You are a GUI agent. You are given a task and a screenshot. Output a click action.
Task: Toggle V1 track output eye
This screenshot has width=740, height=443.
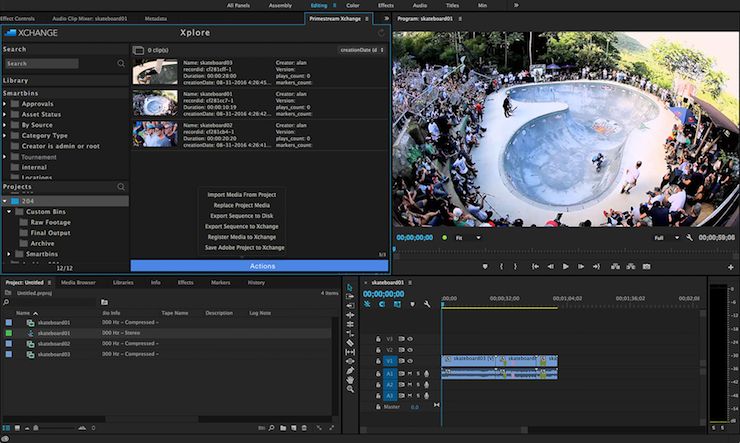[x=410, y=361]
